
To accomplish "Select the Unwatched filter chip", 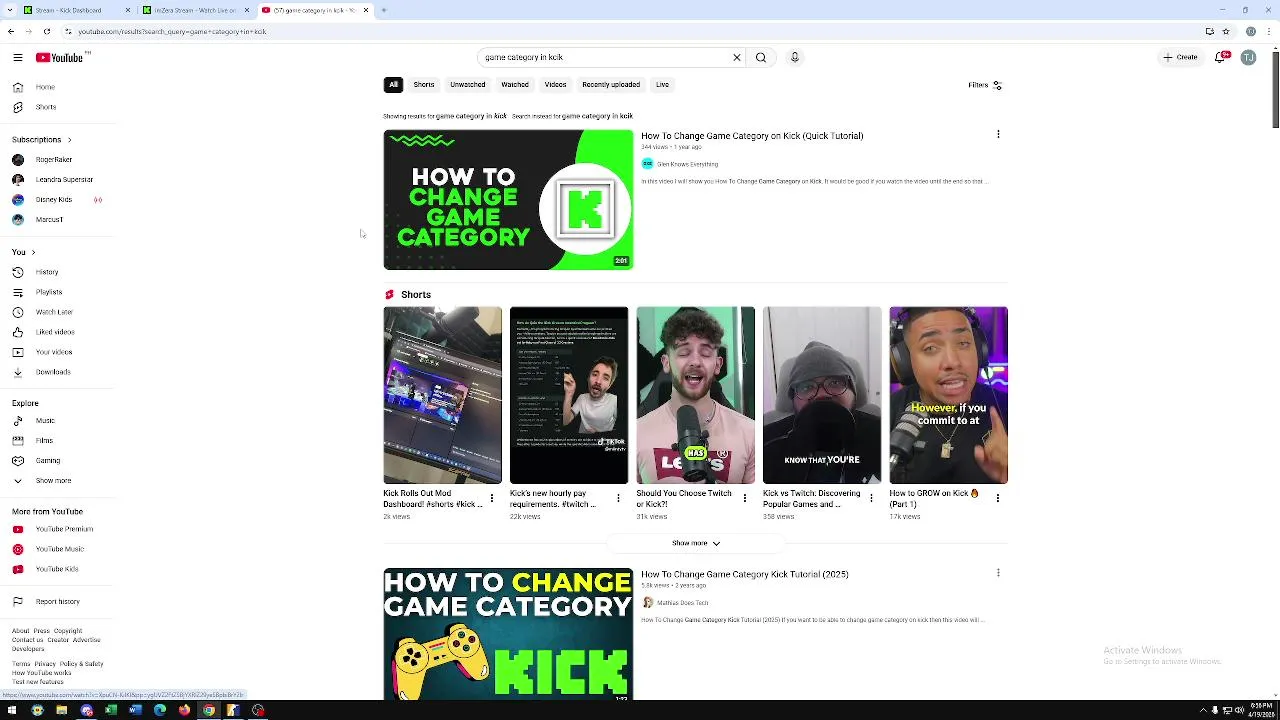I will [467, 85].
